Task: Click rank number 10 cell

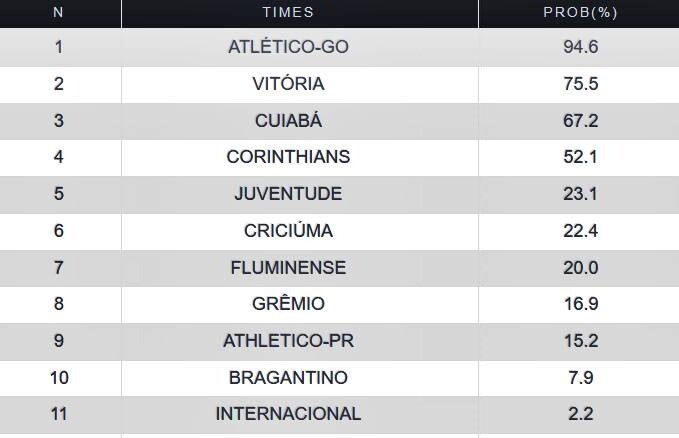Action: 58,377
